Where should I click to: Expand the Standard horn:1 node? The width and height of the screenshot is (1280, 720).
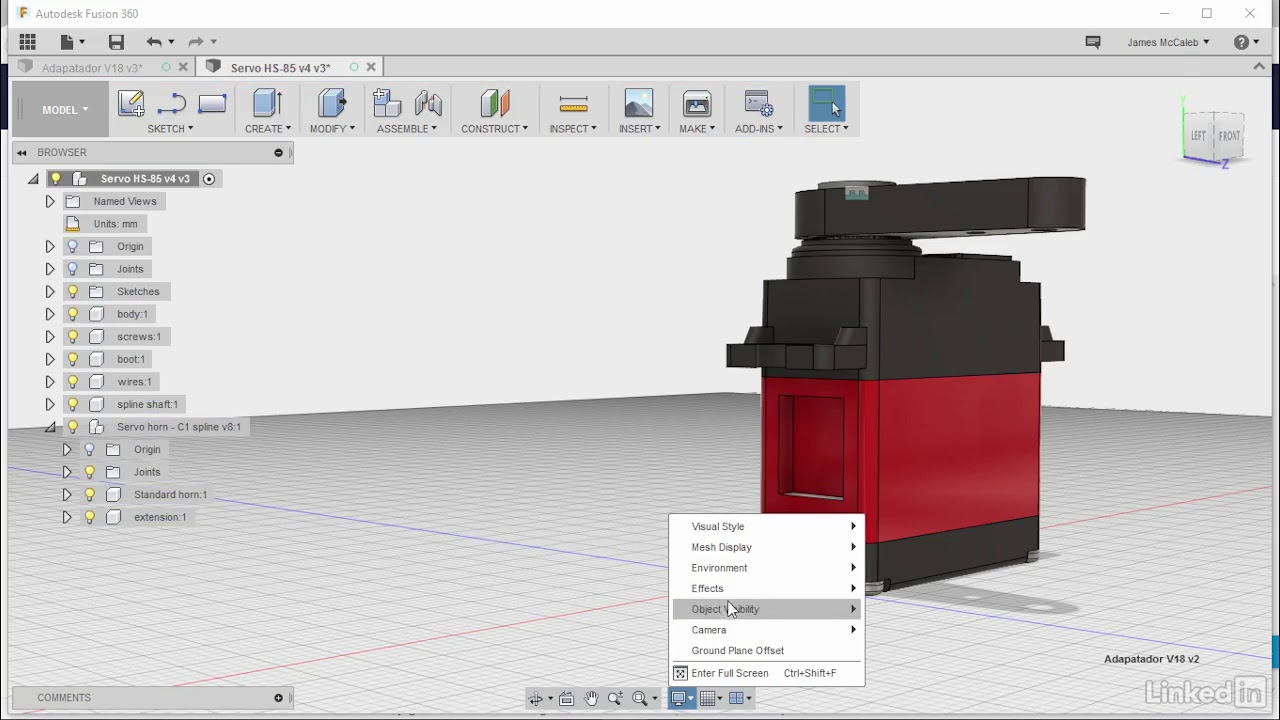click(67, 494)
